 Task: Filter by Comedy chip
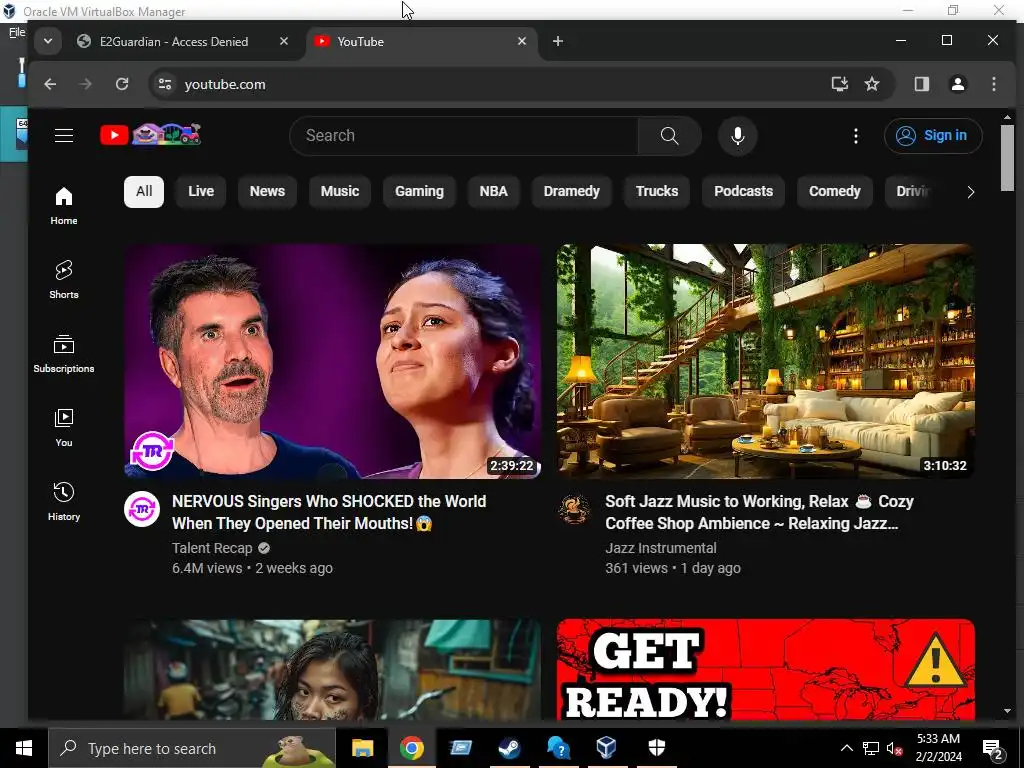click(835, 191)
